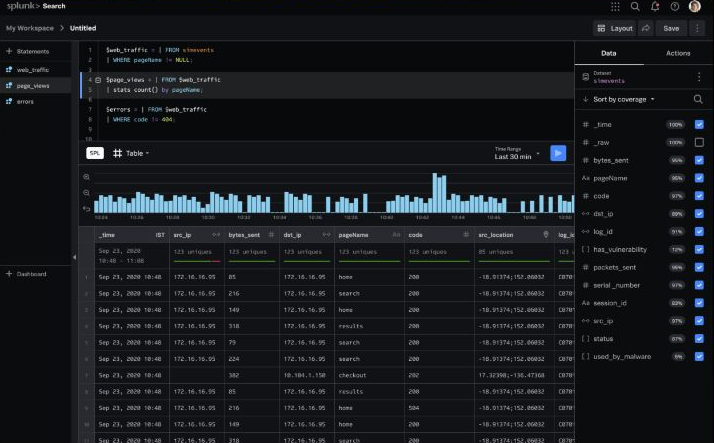Switch to the Actions tab

click(x=678, y=53)
